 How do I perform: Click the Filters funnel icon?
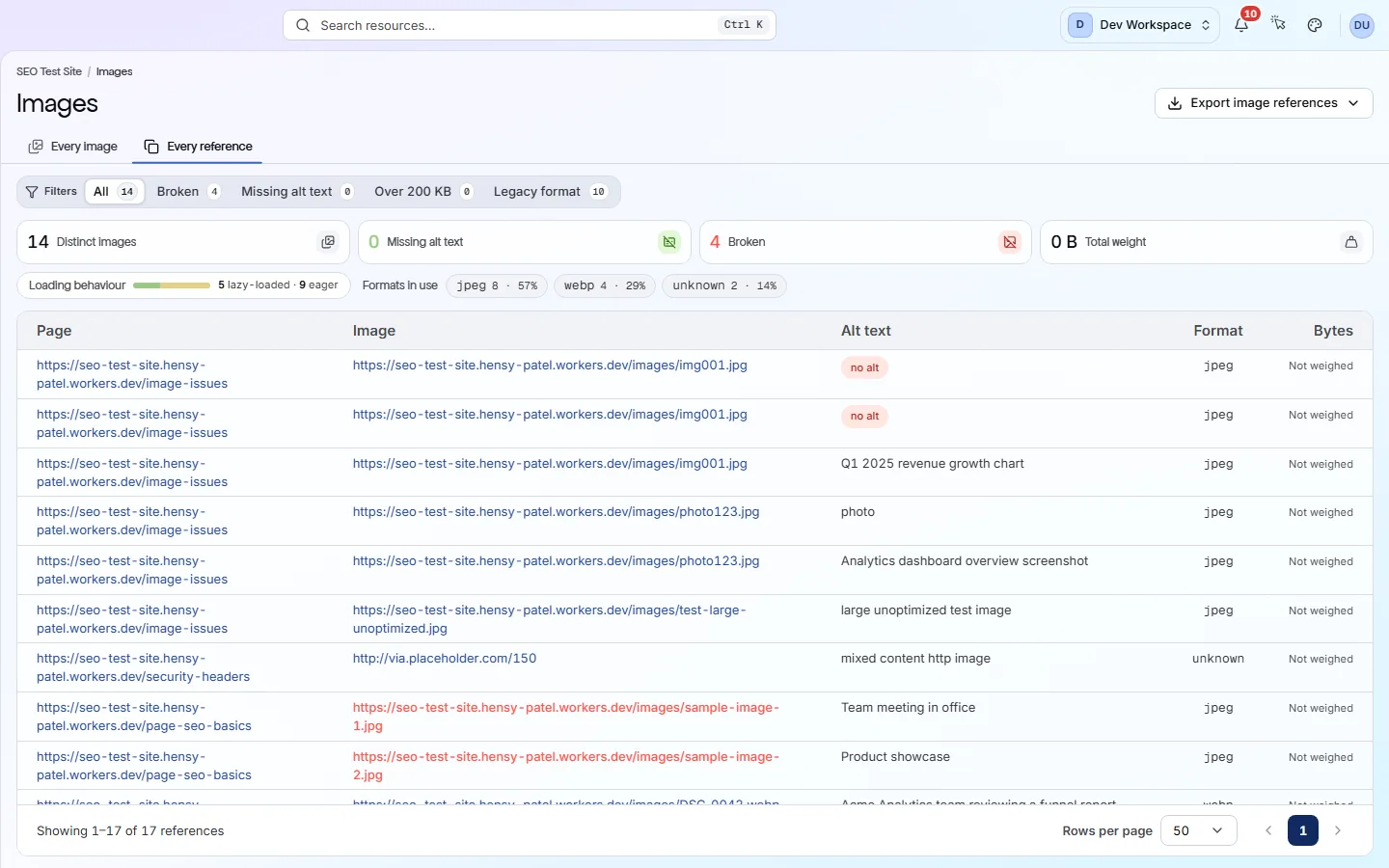pos(32,192)
